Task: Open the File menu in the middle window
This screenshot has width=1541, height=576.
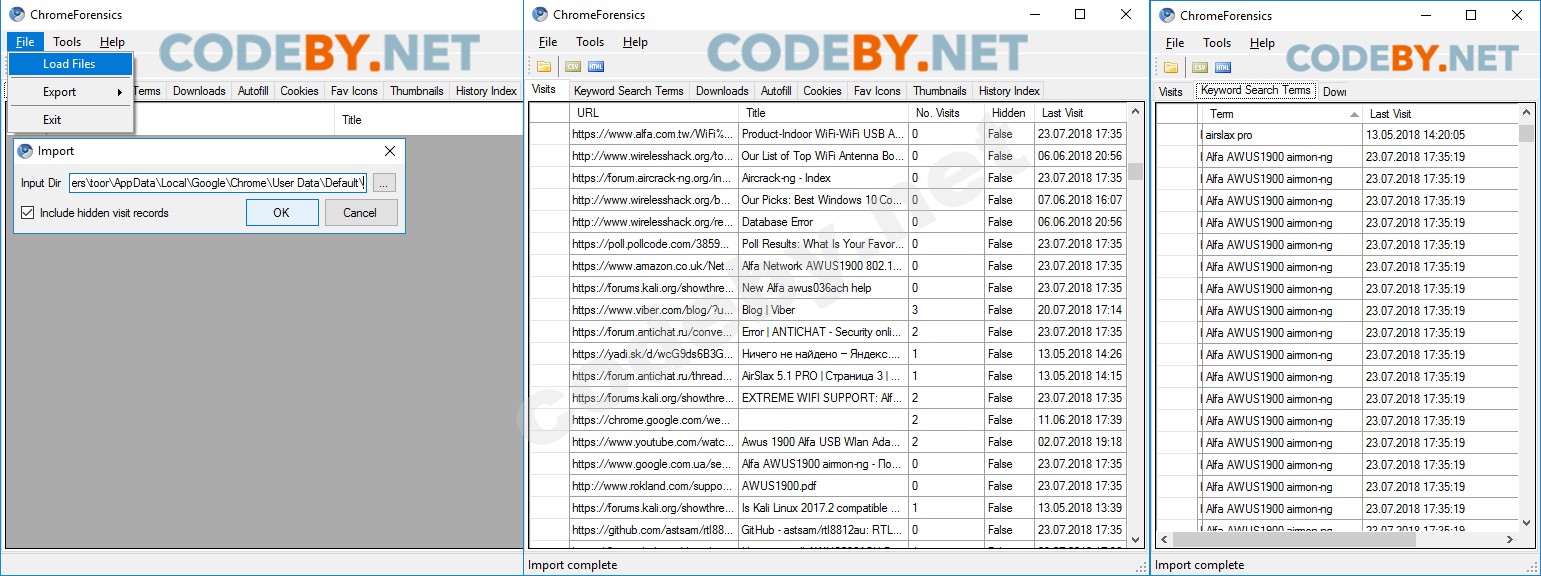Action: click(x=548, y=41)
